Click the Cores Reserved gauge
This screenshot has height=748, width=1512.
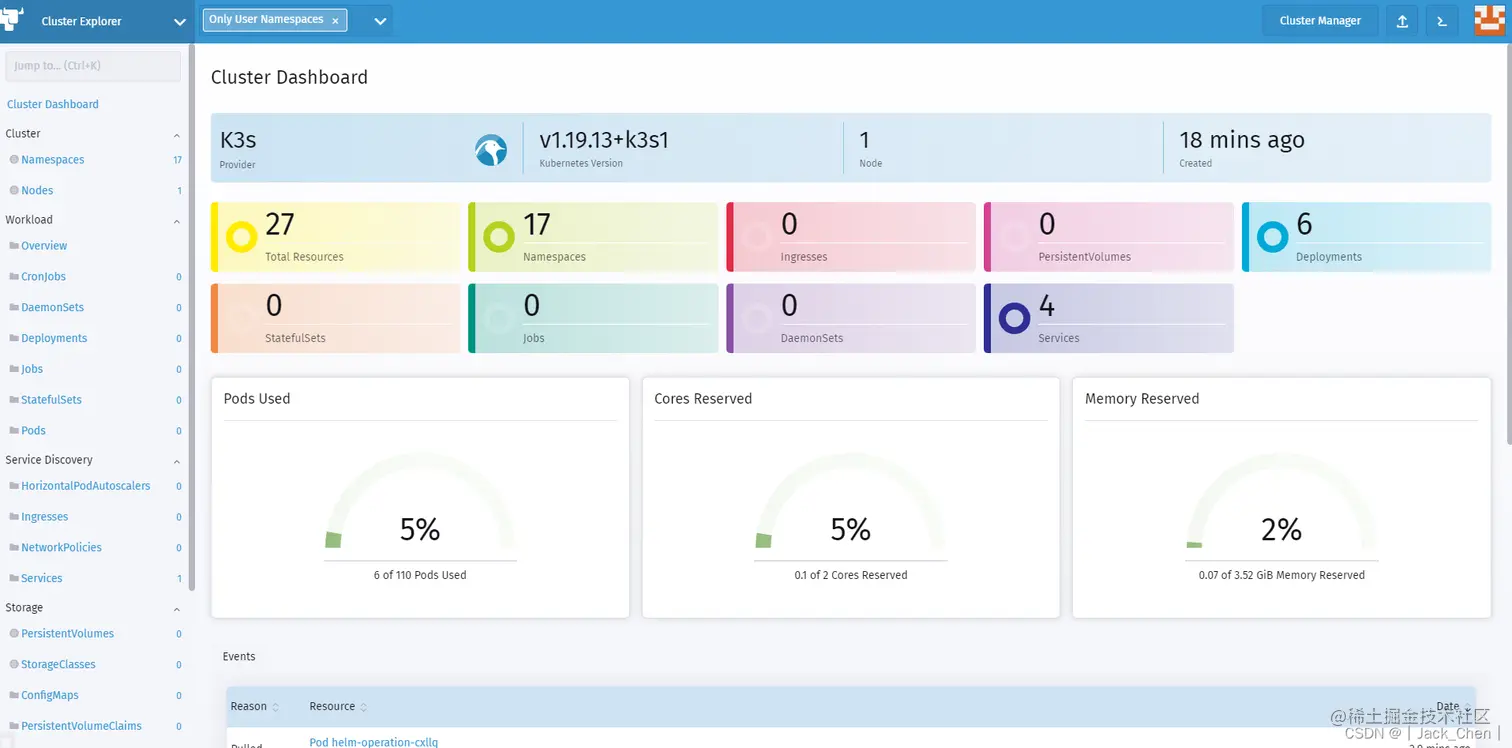pos(851,503)
